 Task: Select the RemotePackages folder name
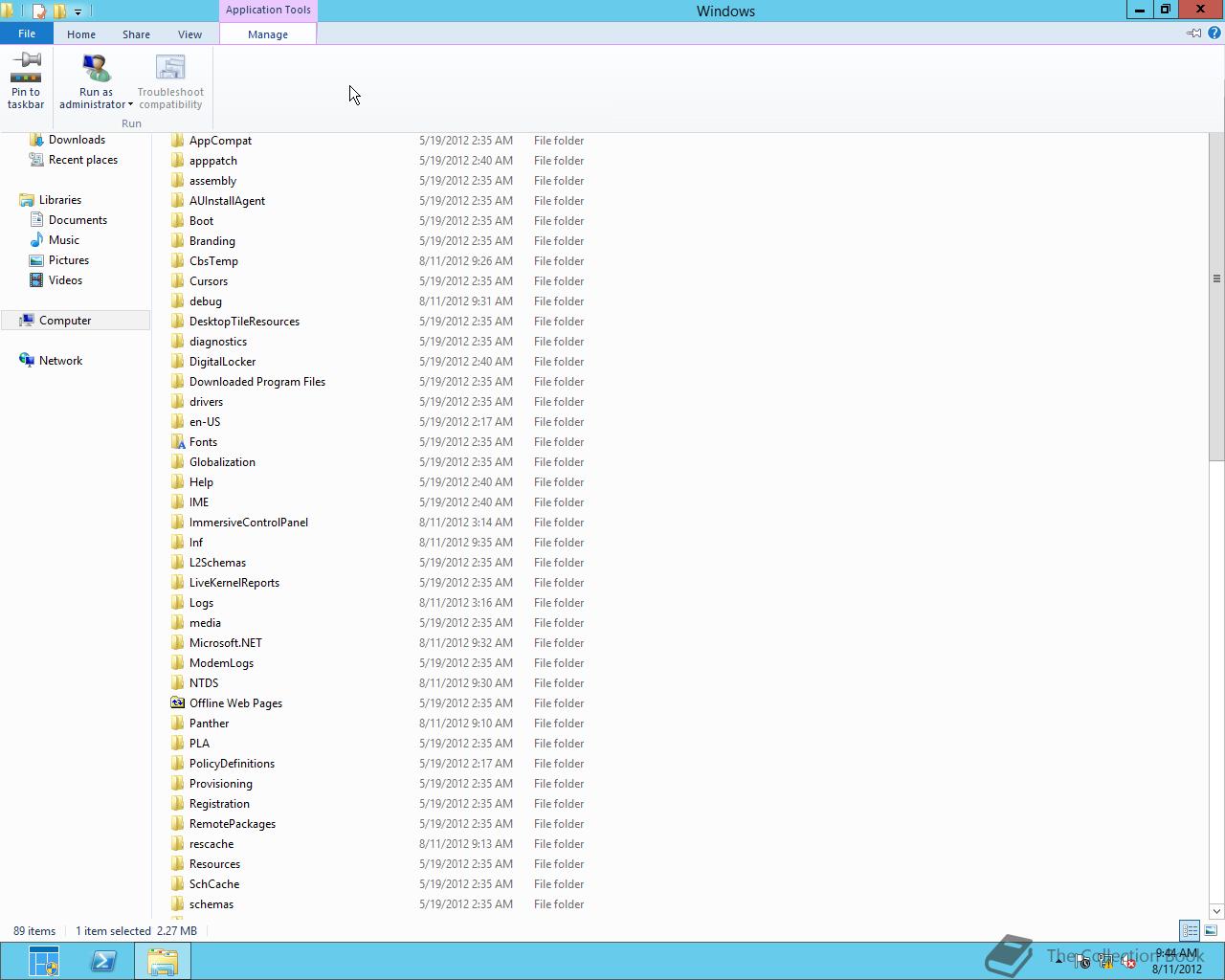tap(233, 824)
